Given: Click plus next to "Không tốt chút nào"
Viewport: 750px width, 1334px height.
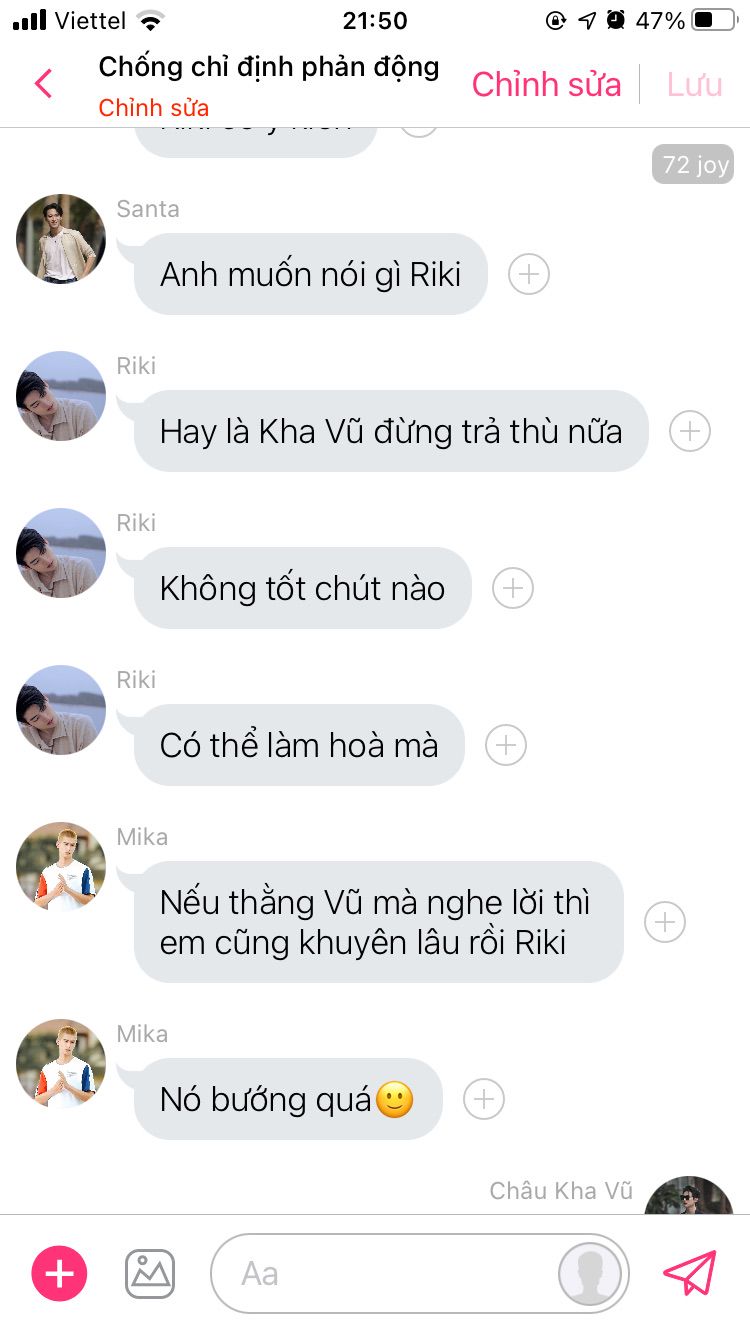Looking at the screenshot, I should [513, 588].
